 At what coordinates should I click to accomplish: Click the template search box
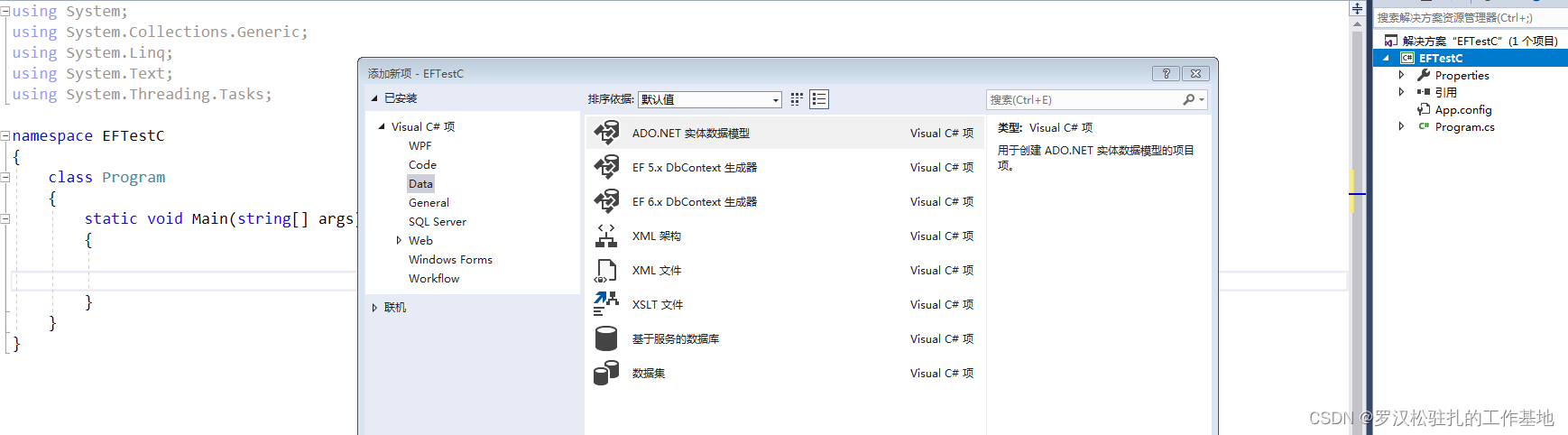click(1084, 100)
